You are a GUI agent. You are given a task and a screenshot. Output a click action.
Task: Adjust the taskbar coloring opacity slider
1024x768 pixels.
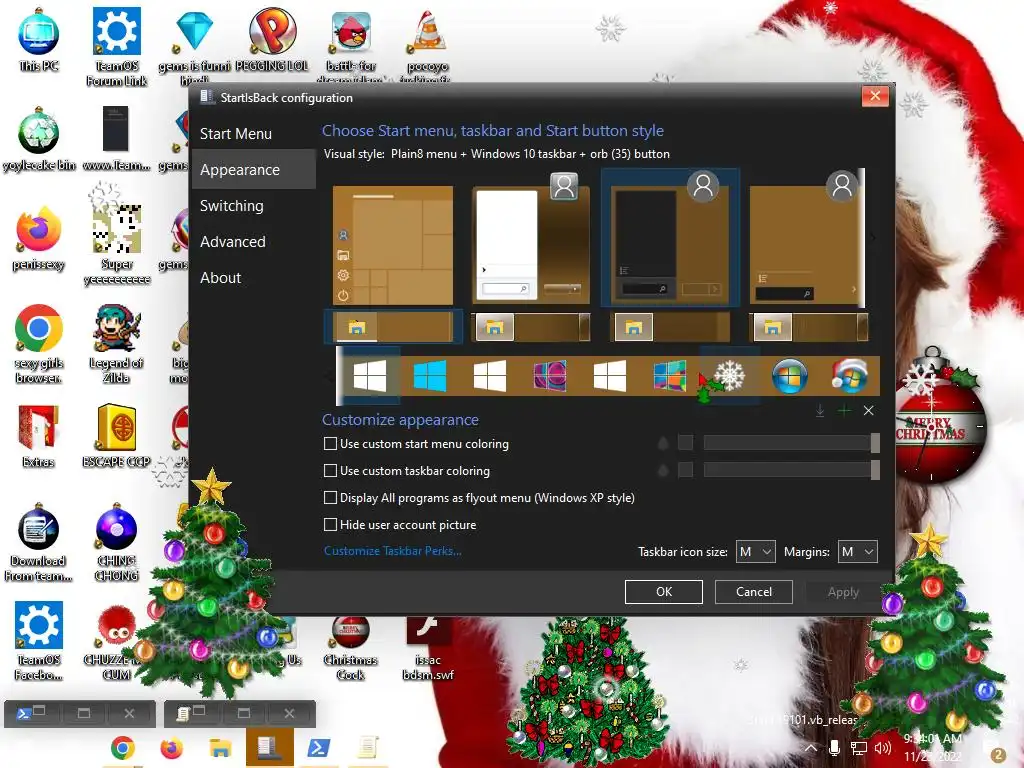792,470
